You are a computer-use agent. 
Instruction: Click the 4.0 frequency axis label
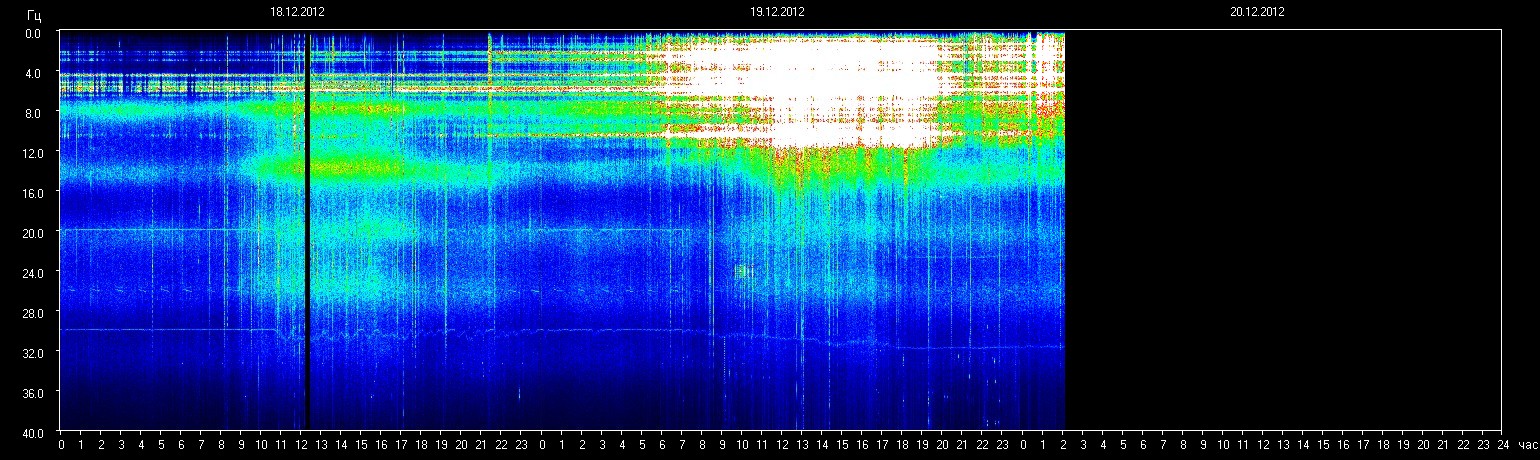[34, 73]
